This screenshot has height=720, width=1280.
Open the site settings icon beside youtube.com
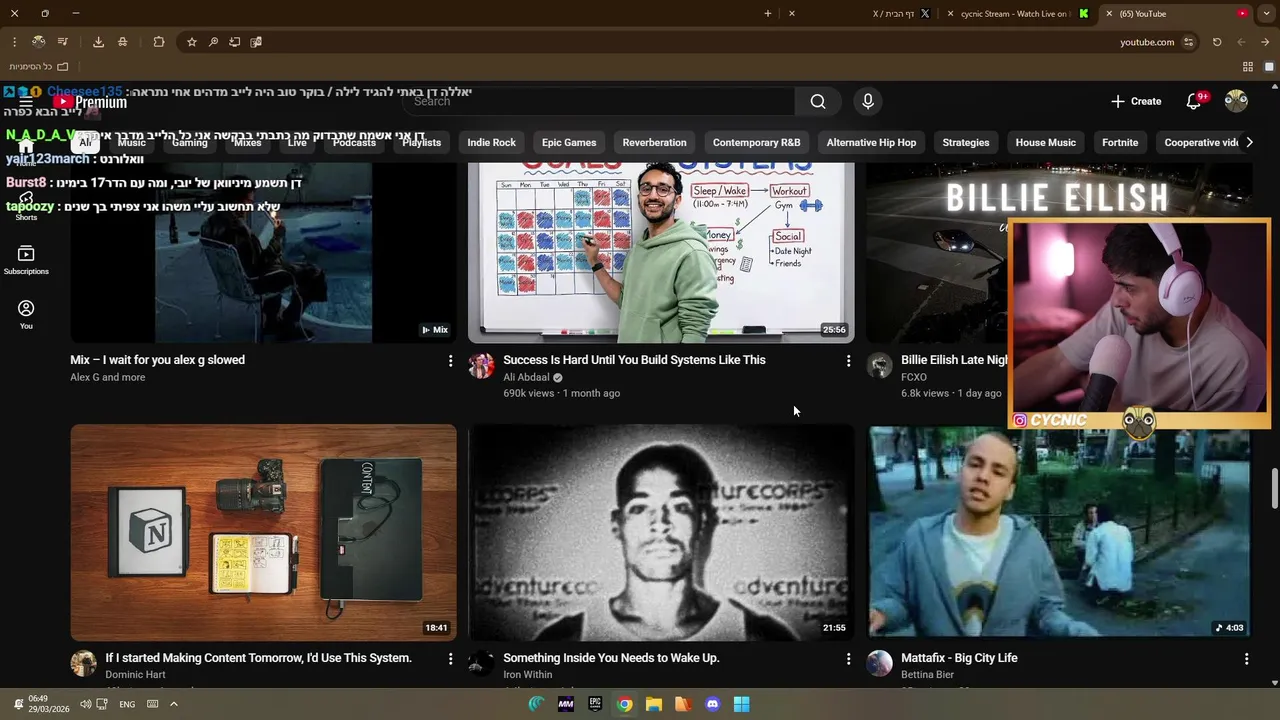1188,42
